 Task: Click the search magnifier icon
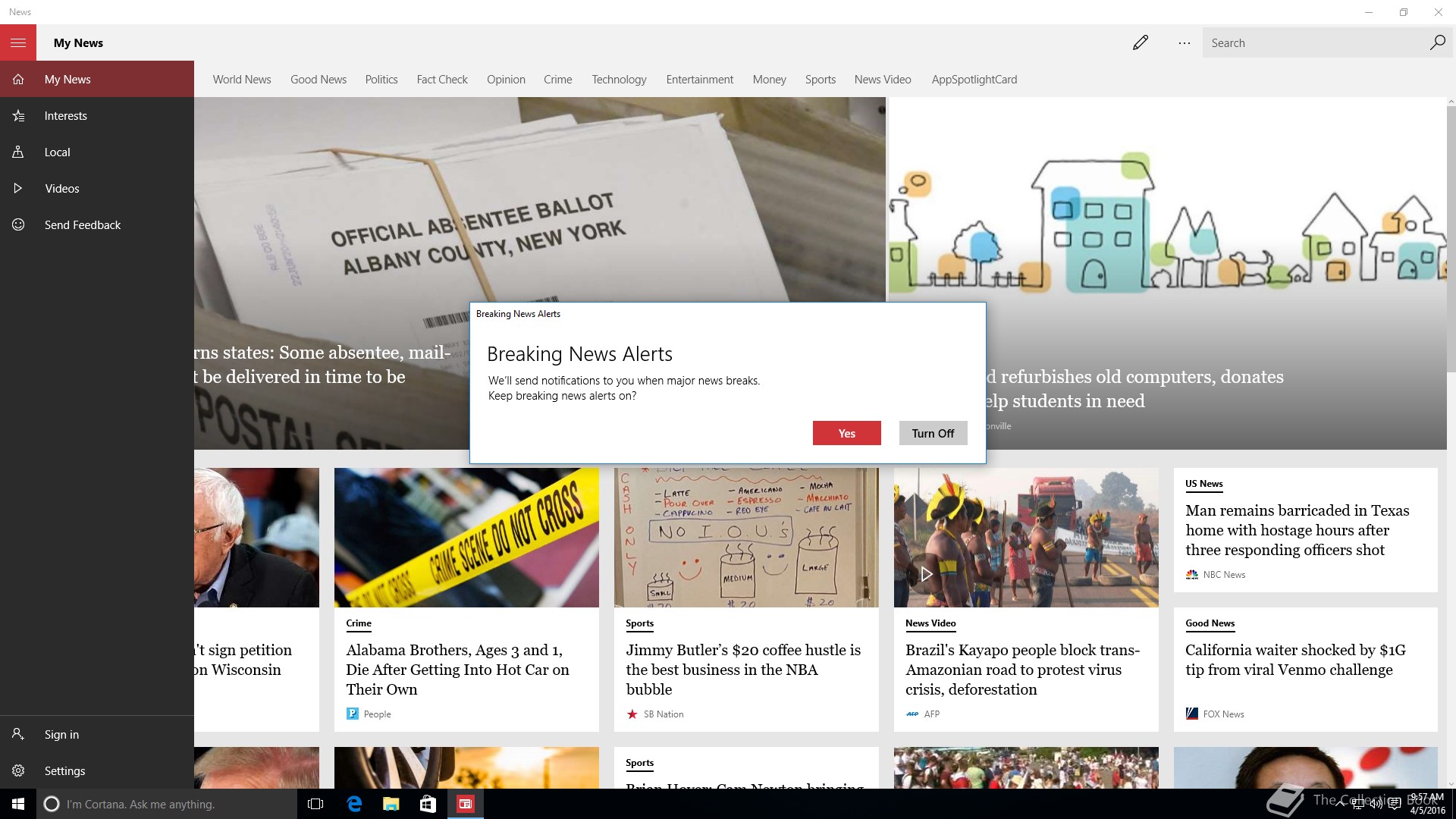[x=1436, y=42]
